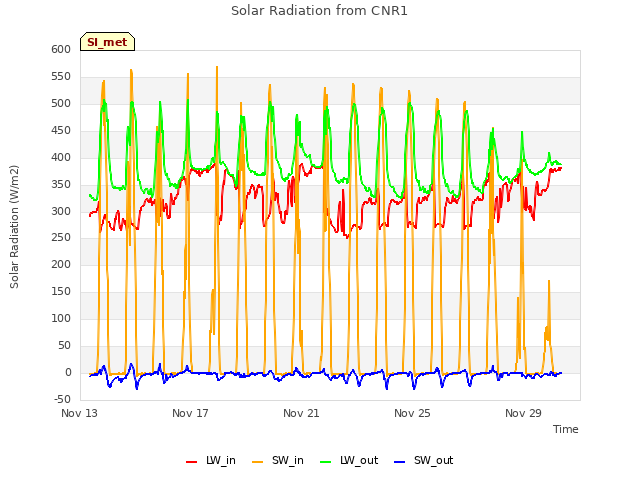
Task: Click the 200 y-axis tick label
Action: [61, 264]
